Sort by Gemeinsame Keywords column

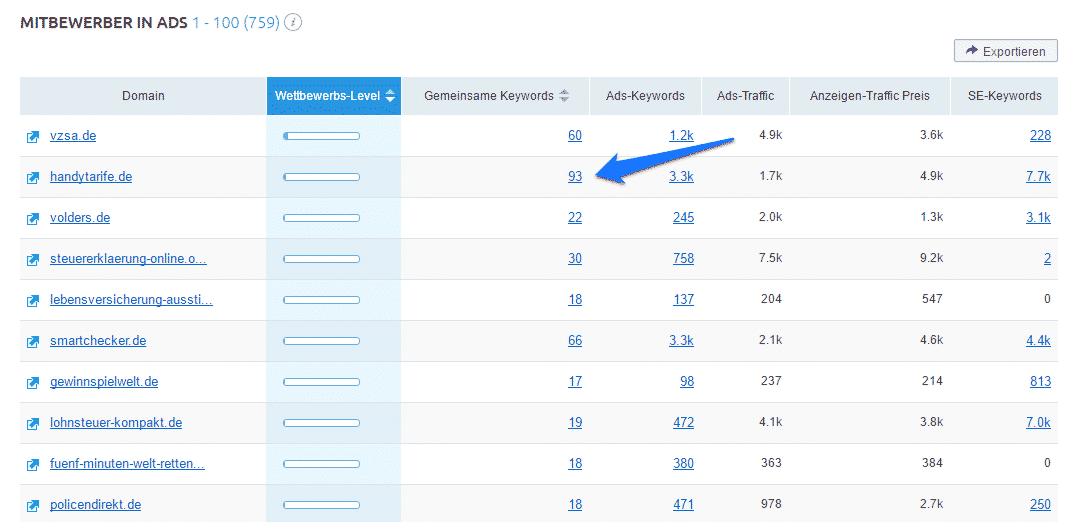pos(496,96)
